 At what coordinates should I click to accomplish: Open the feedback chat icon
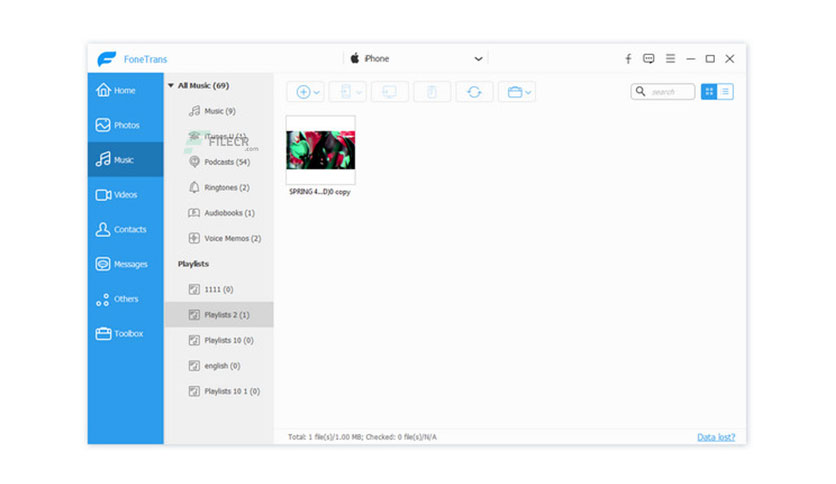pyautogui.click(x=648, y=59)
